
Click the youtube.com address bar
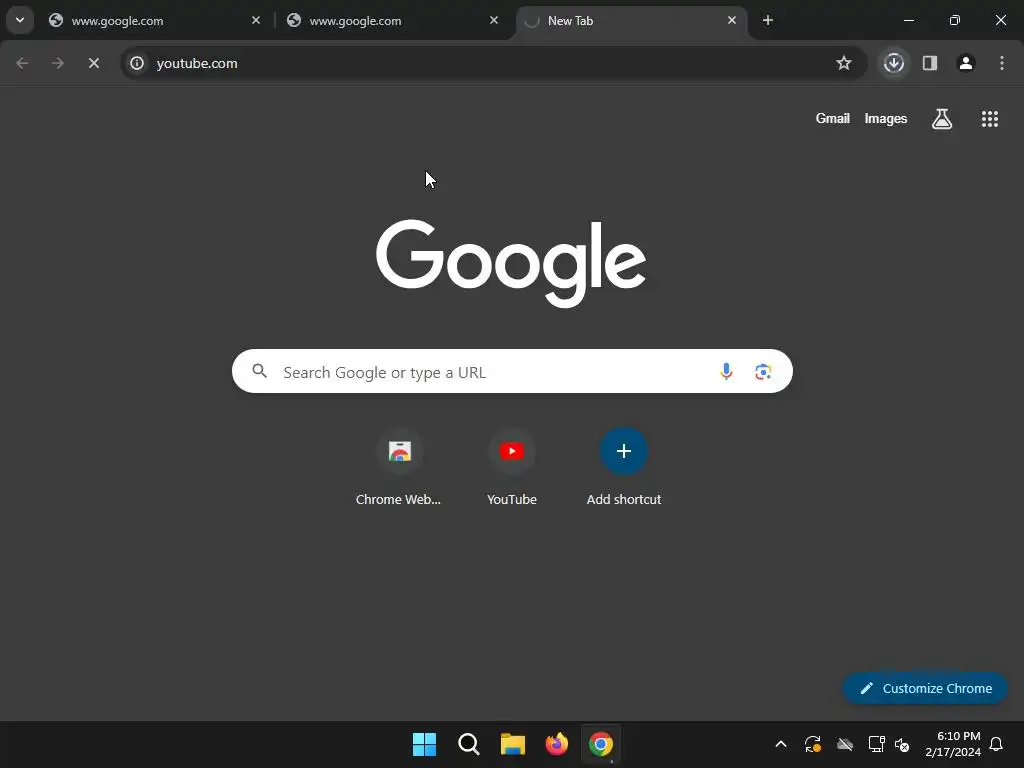(x=493, y=63)
